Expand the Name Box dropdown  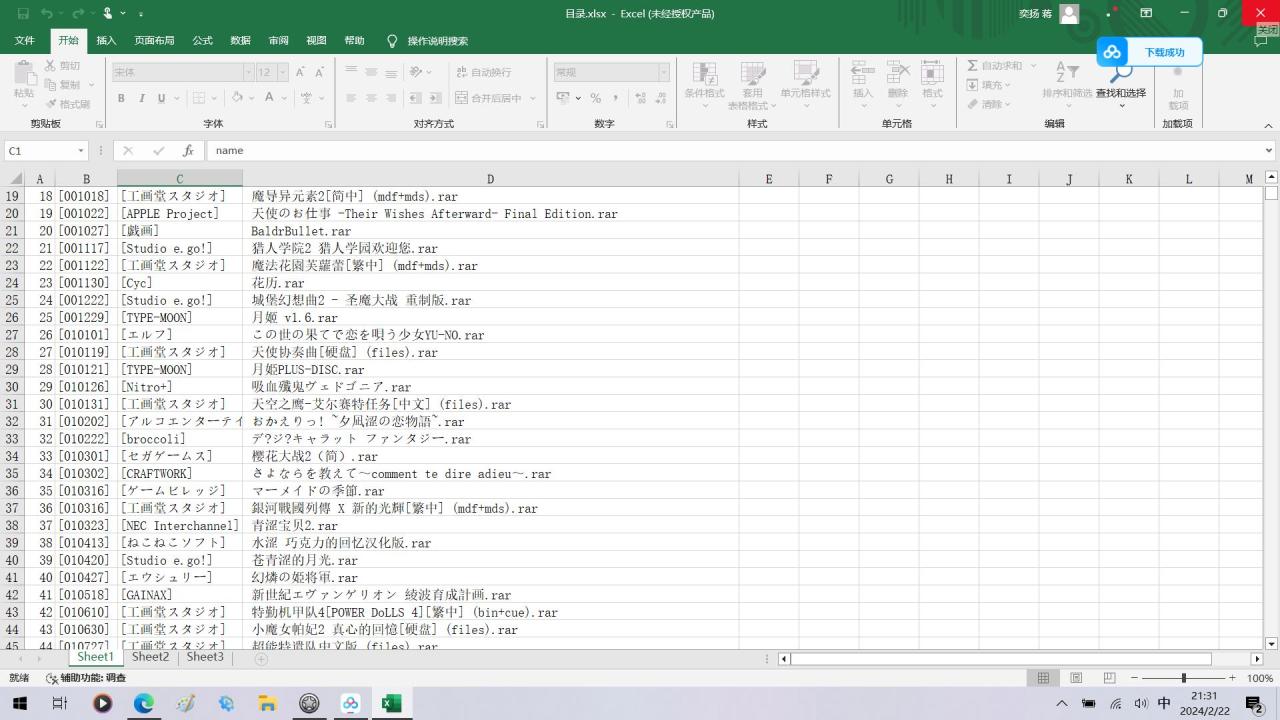(x=81, y=150)
